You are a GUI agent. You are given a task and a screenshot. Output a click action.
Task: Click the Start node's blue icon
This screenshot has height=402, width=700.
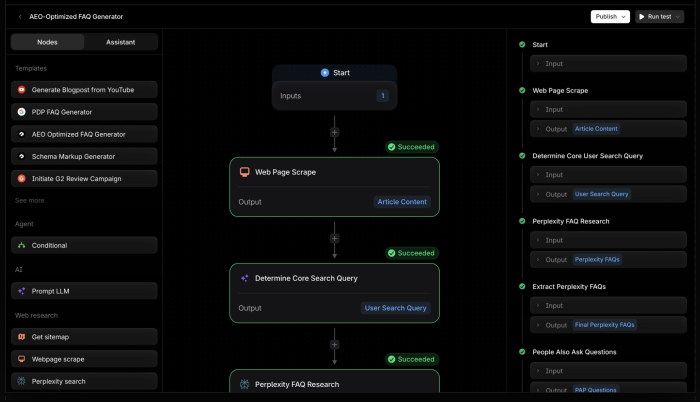click(324, 73)
